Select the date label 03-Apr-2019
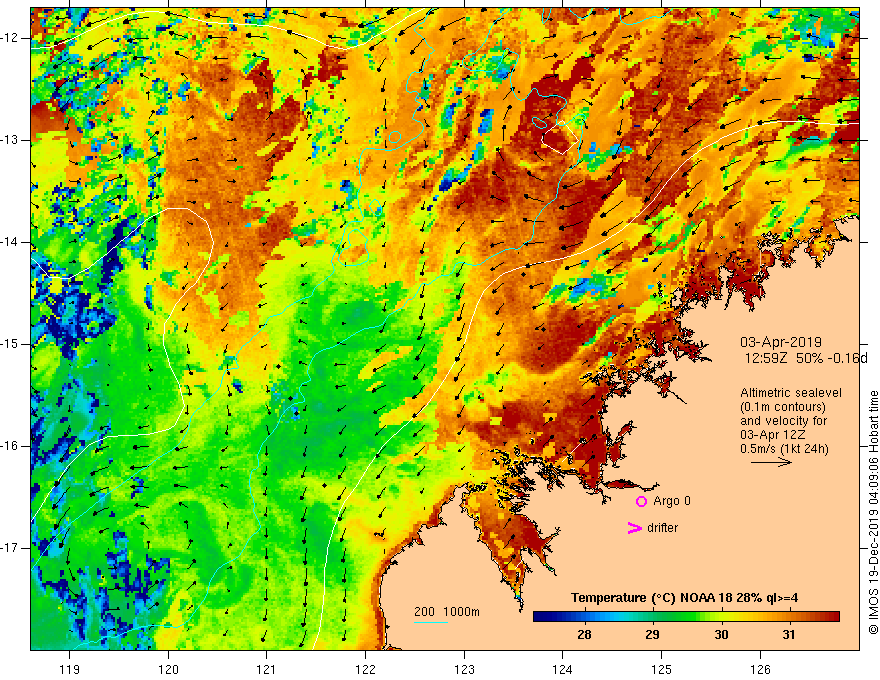 pos(781,342)
